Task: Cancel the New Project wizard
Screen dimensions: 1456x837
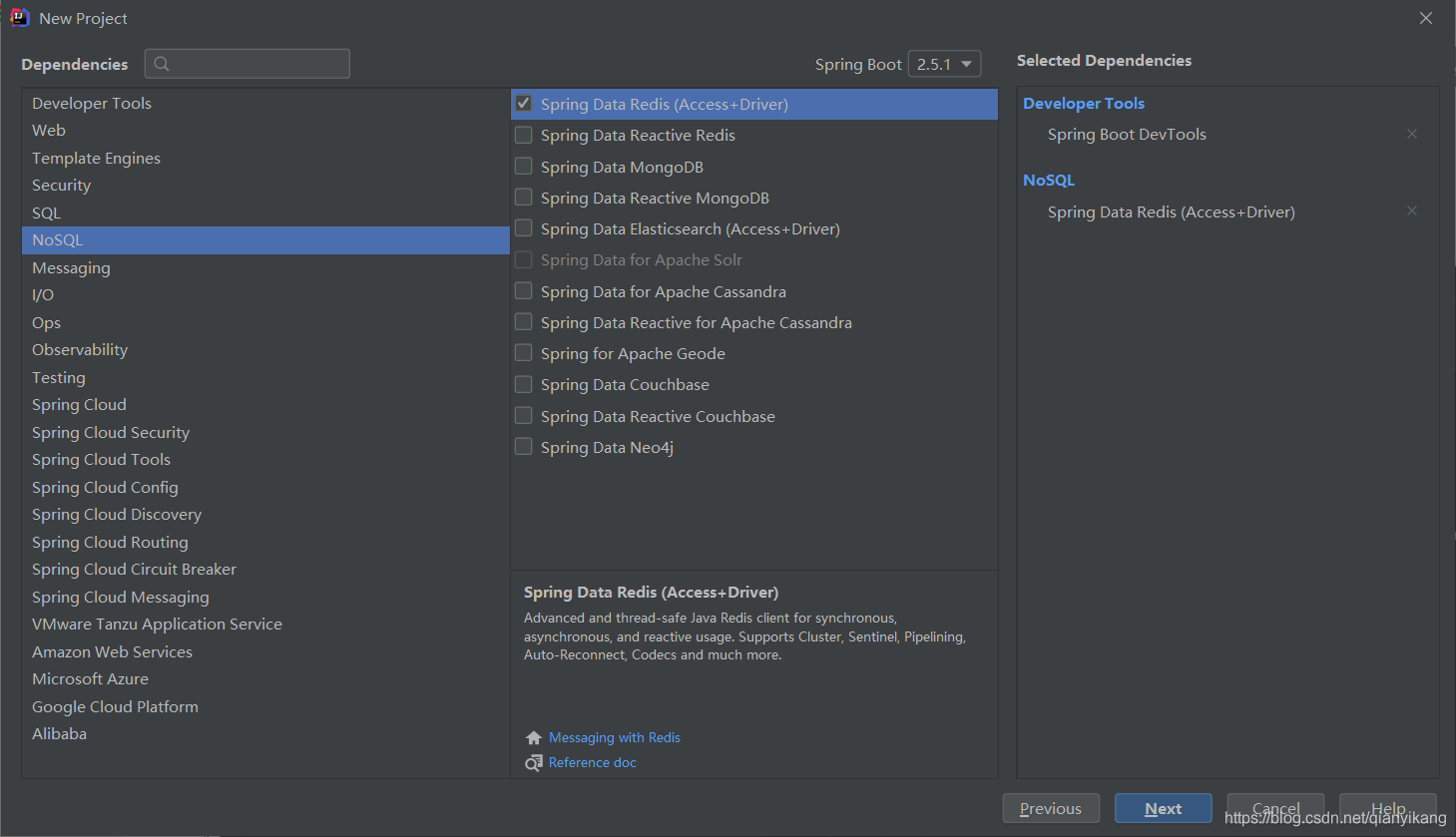Action: 1275,809
